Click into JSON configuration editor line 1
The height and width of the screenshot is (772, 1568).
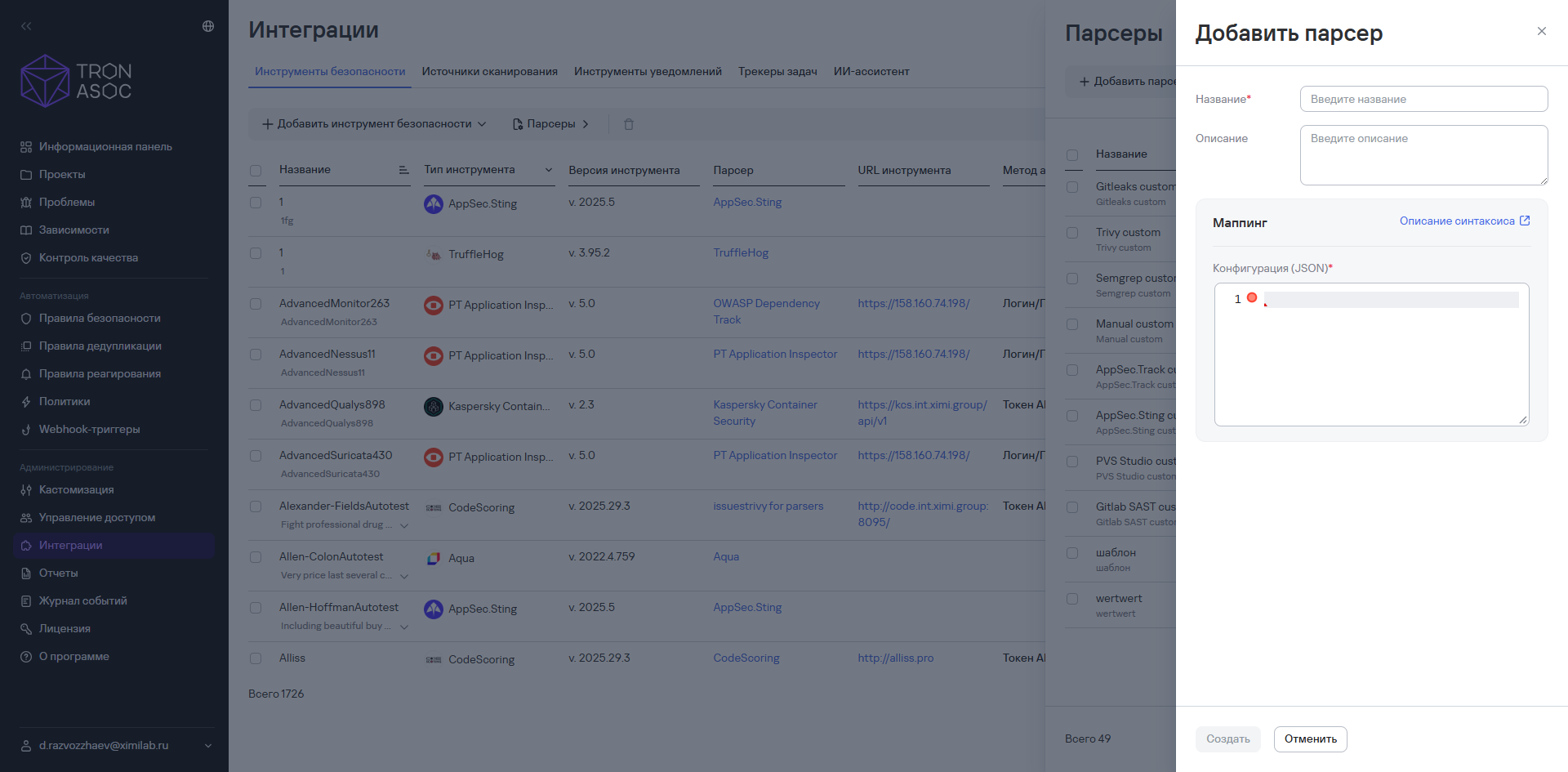(x=1392, y=300)
